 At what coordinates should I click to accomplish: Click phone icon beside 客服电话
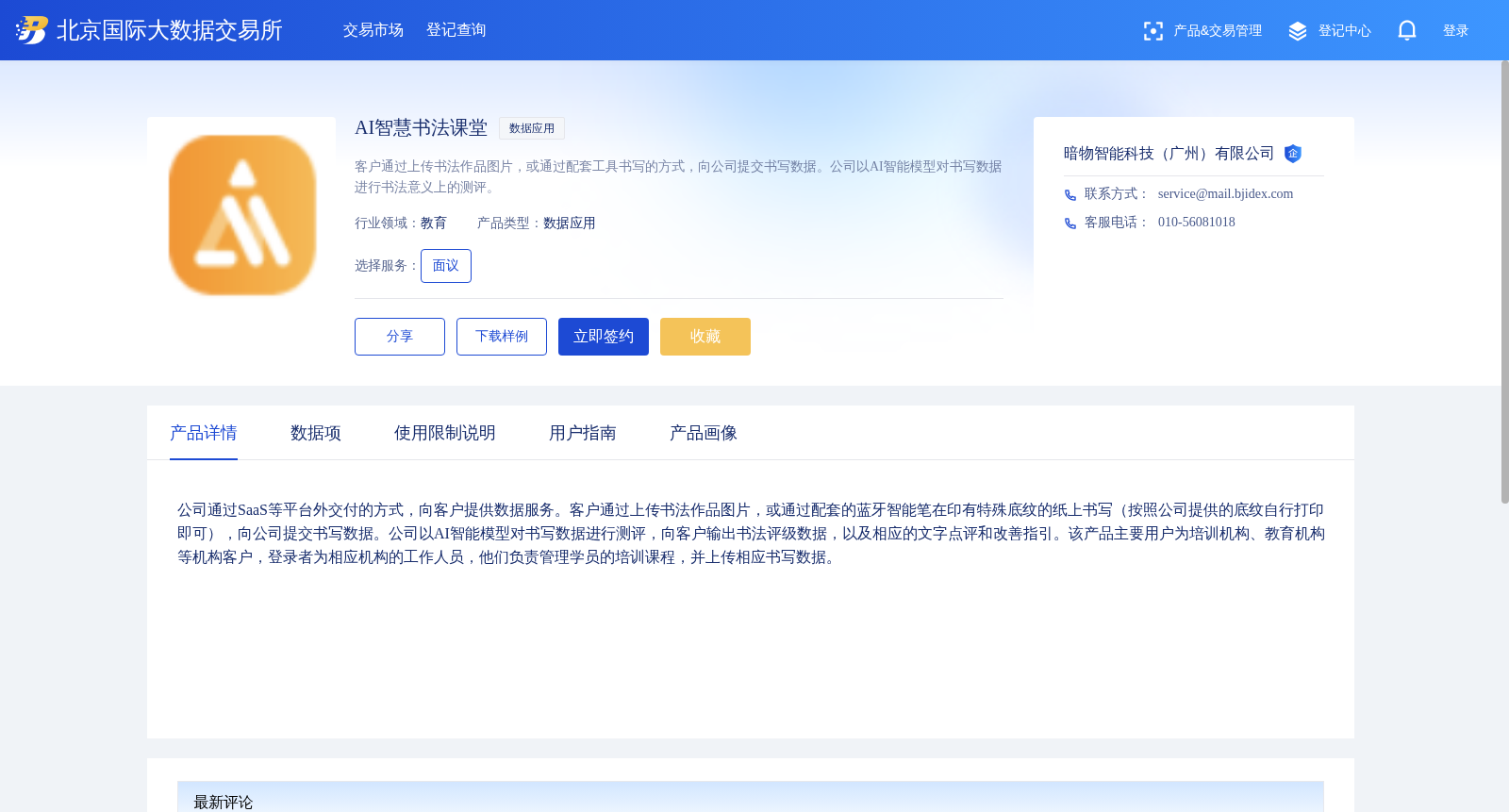[1070, 224]
